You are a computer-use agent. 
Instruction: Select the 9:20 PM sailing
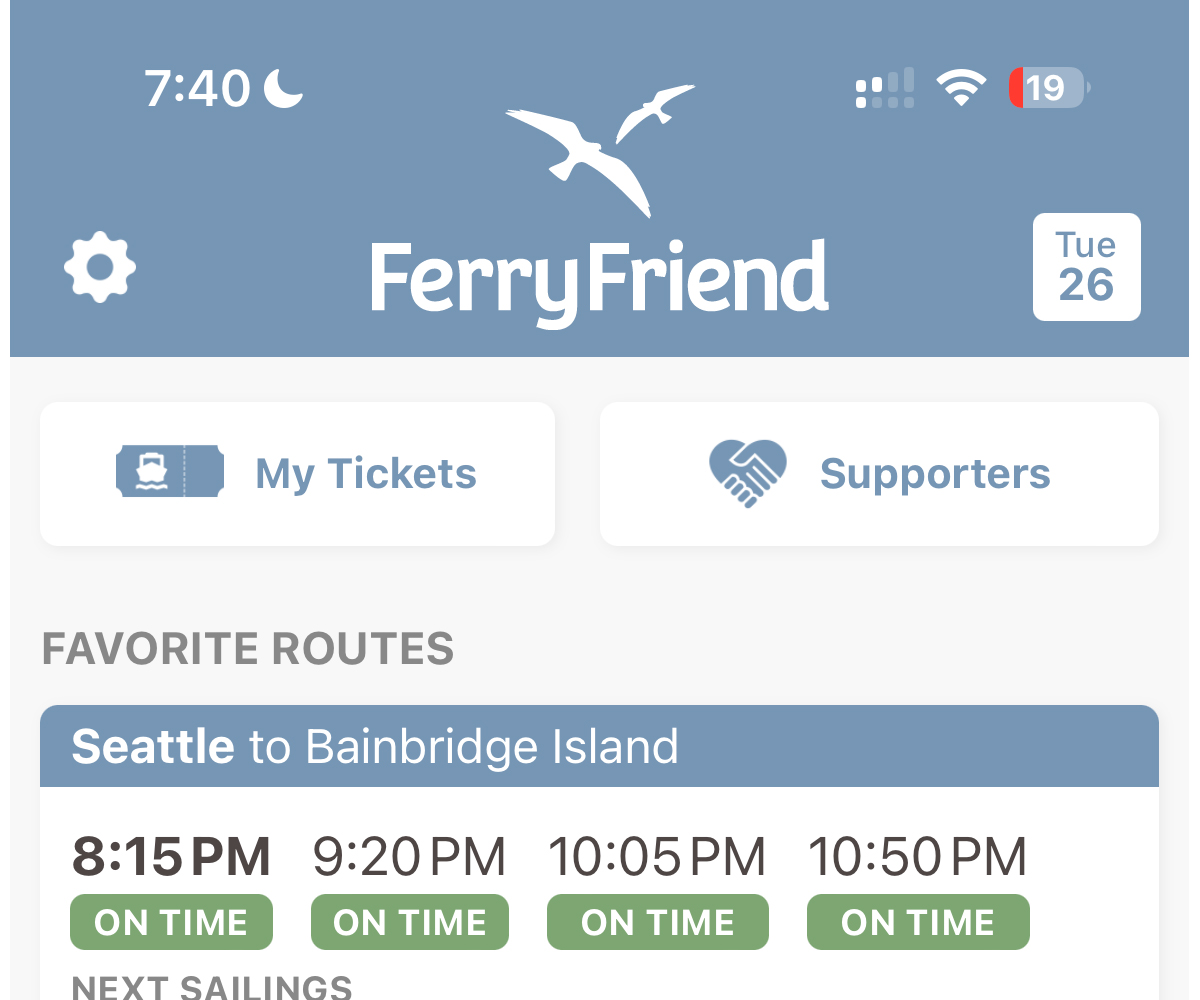pos(409,857)
